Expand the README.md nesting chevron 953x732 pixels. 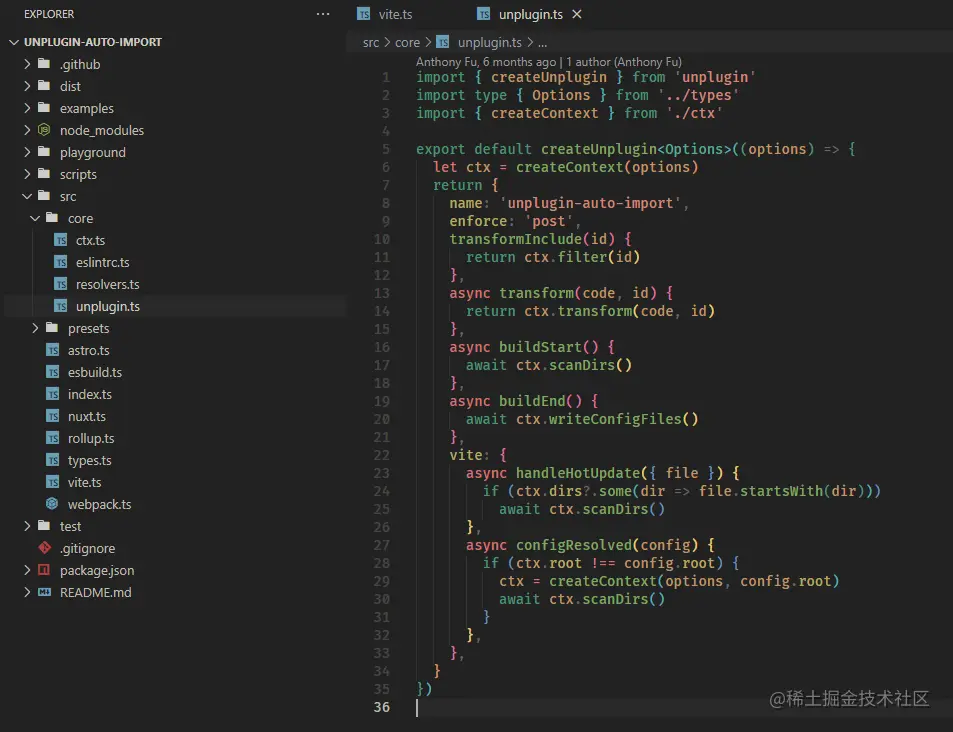27,592
